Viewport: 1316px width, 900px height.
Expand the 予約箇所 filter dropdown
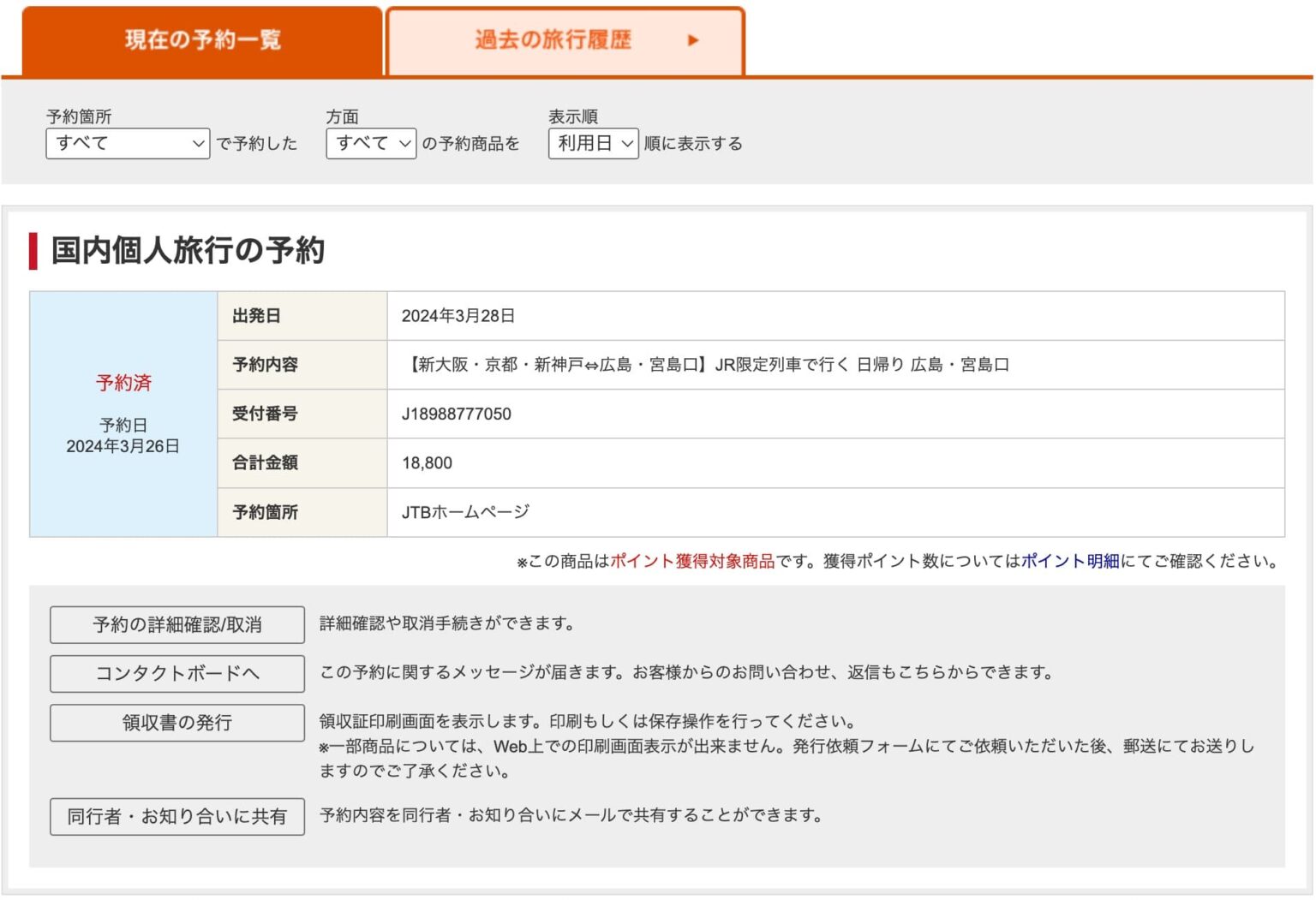pos(128,144)
